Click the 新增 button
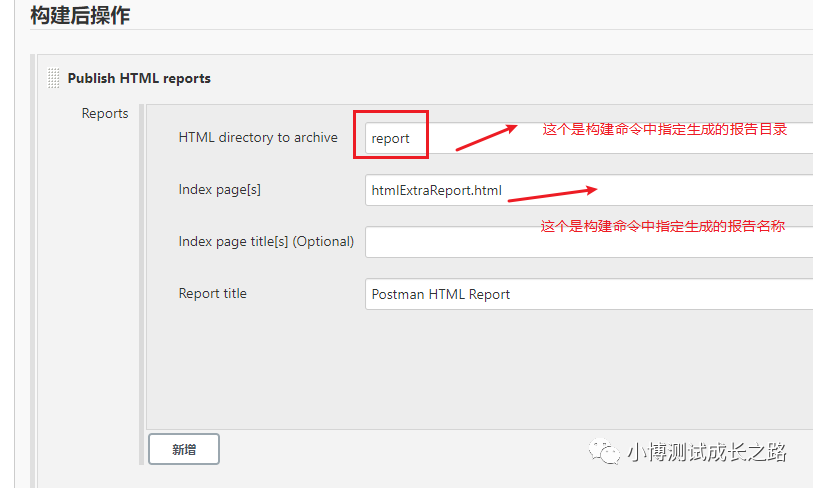This screenshot has height=488, width=813. [x=184, y=449]
